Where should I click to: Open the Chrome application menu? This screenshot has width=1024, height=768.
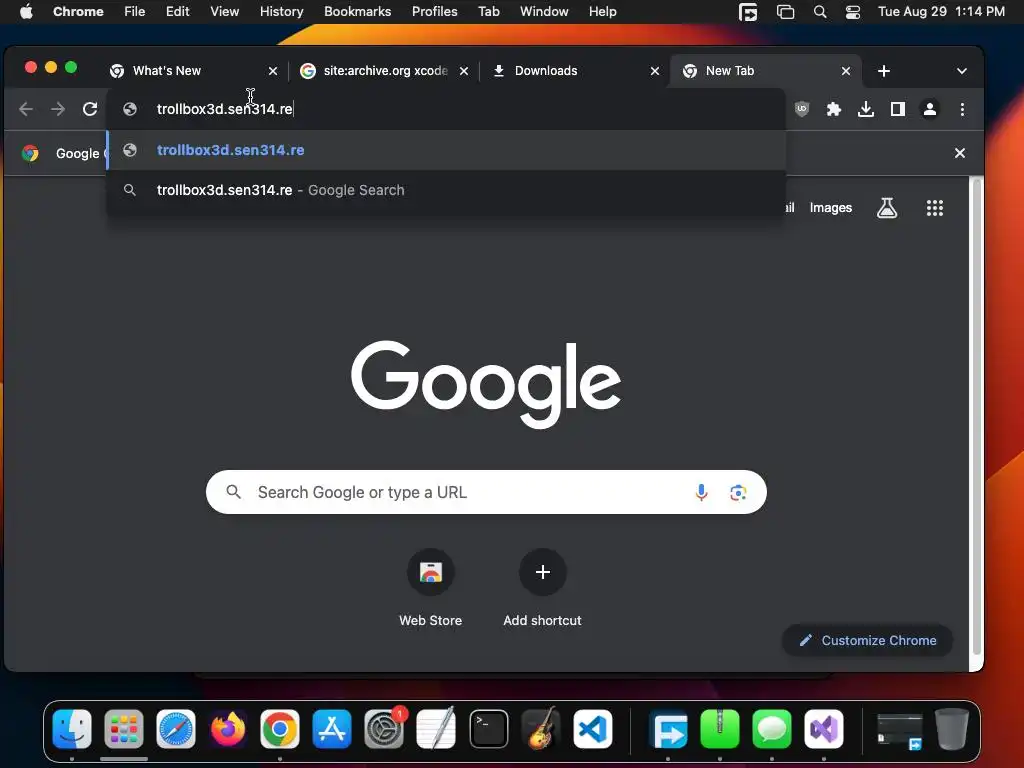(x=78, y=12)
